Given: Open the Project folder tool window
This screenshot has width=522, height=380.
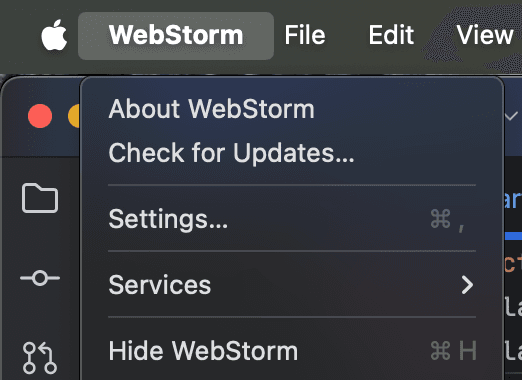Looking at the screenshot, I should tap(40, 198).
